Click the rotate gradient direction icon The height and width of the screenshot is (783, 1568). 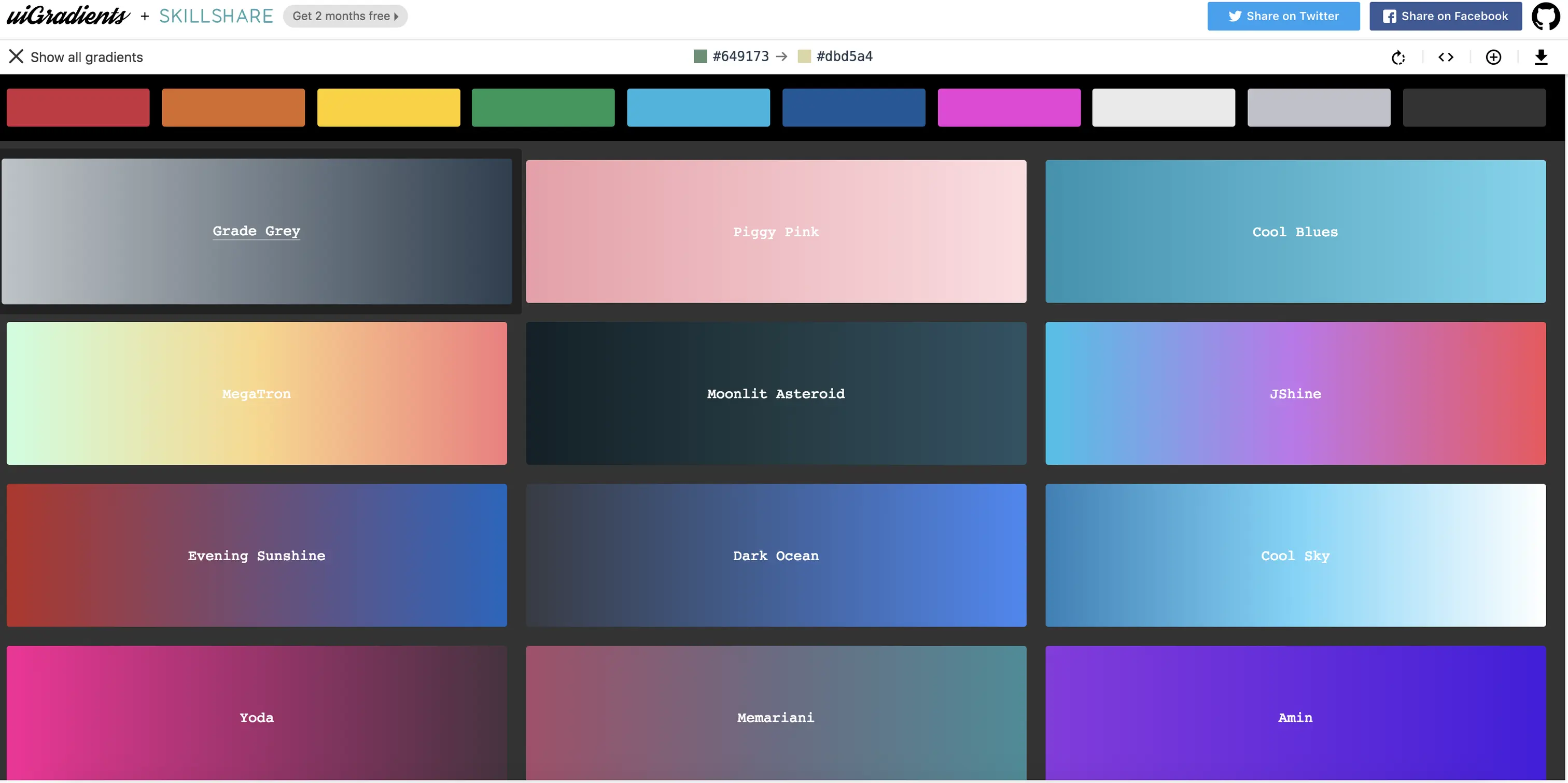pyautogui.click(x=1398, y=57)
